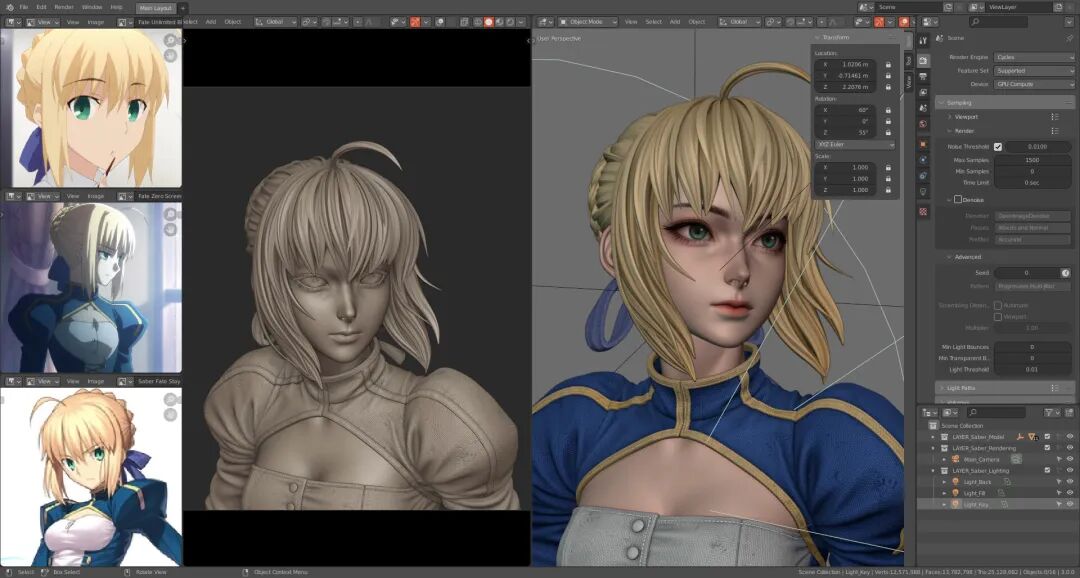Image resolution: width=1080 pixels, height=578 pixels.
Task: Exclude LAYER_Saber_Model collection checkbox
Action: point(1048,437)
